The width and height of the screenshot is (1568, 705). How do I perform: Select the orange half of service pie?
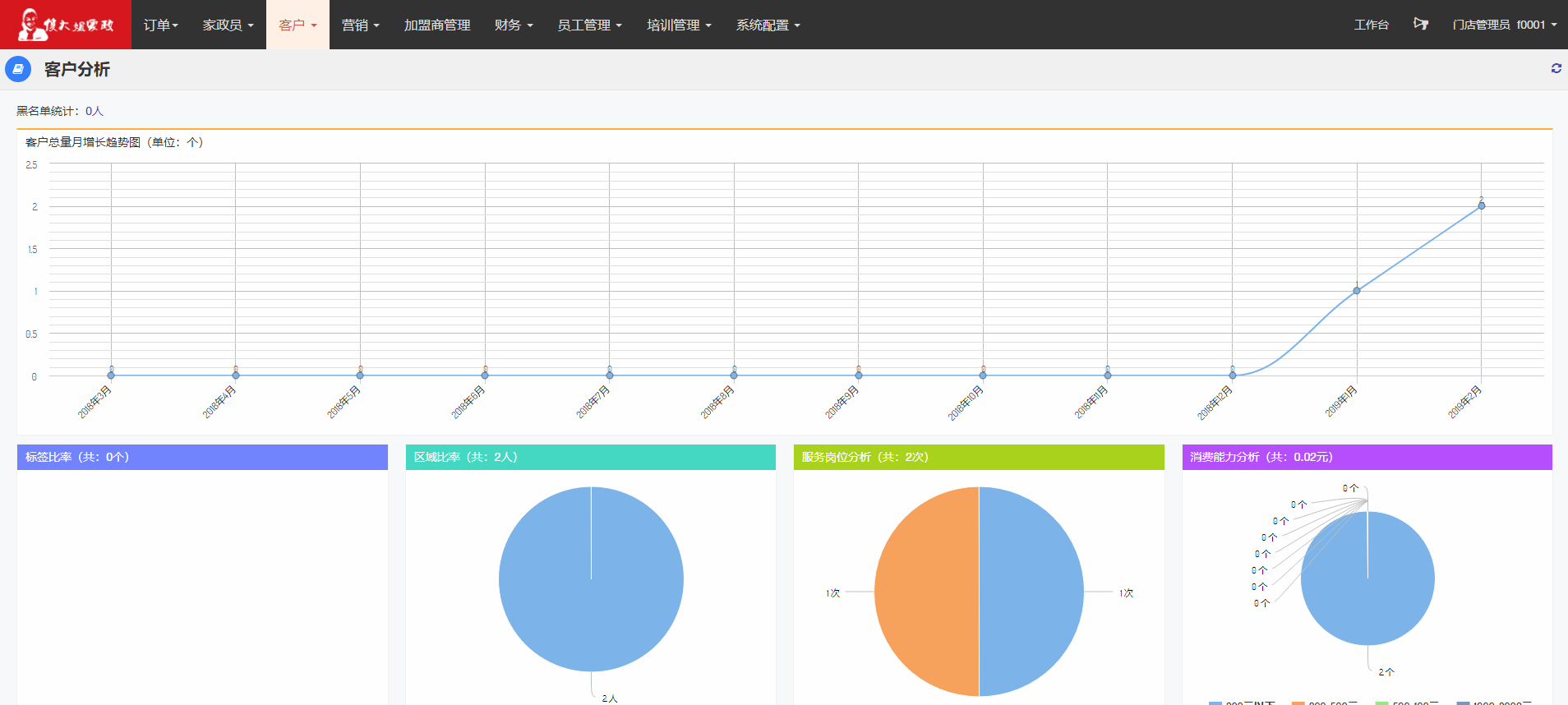click(x=926, y=592)
